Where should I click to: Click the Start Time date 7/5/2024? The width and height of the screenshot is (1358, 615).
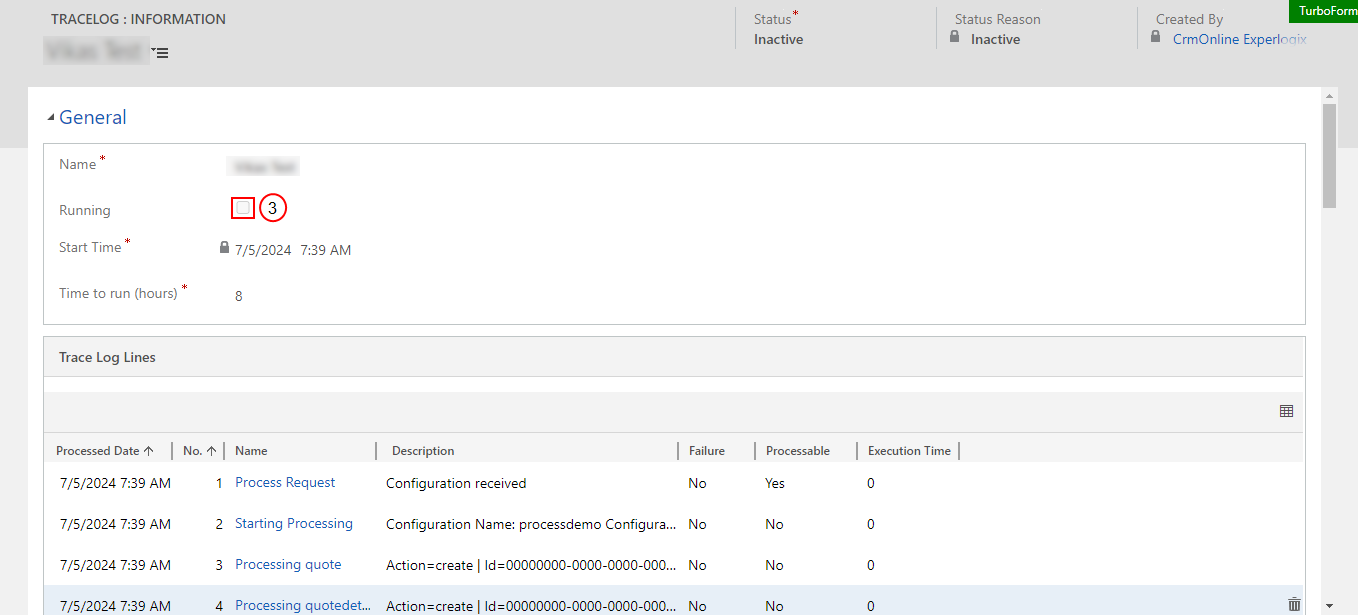pos(263,250)
